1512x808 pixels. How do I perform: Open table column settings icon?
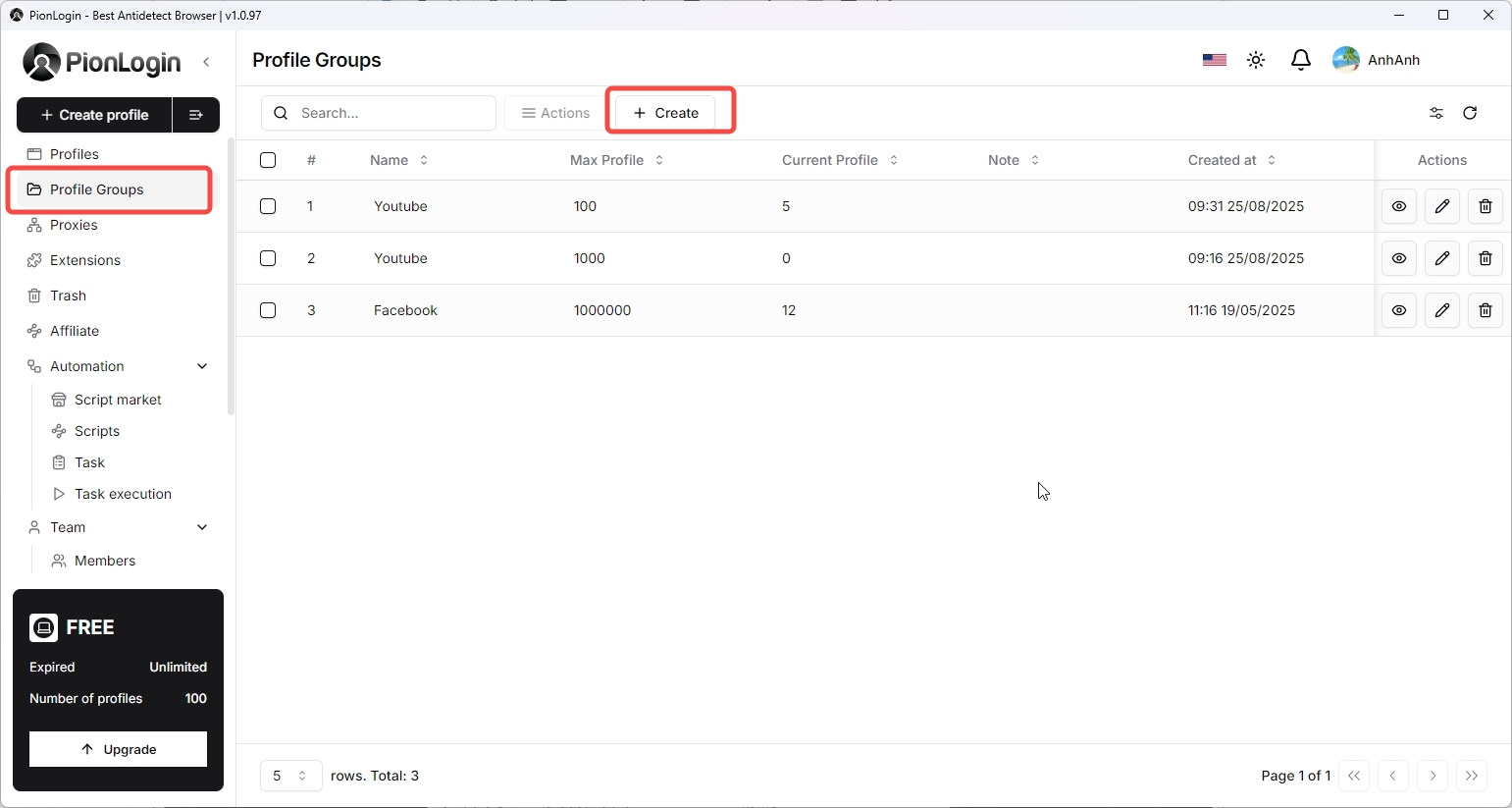pyautogui.click(x=1435, y=113)
